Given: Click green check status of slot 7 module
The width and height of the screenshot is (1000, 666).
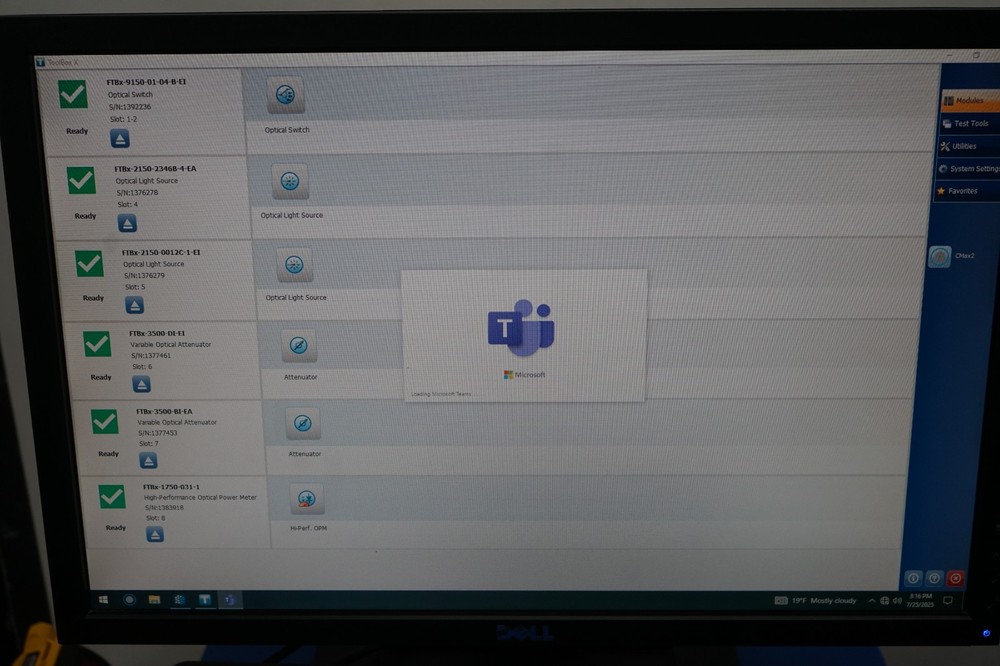Looking at the screenshot, I should 105,421.
